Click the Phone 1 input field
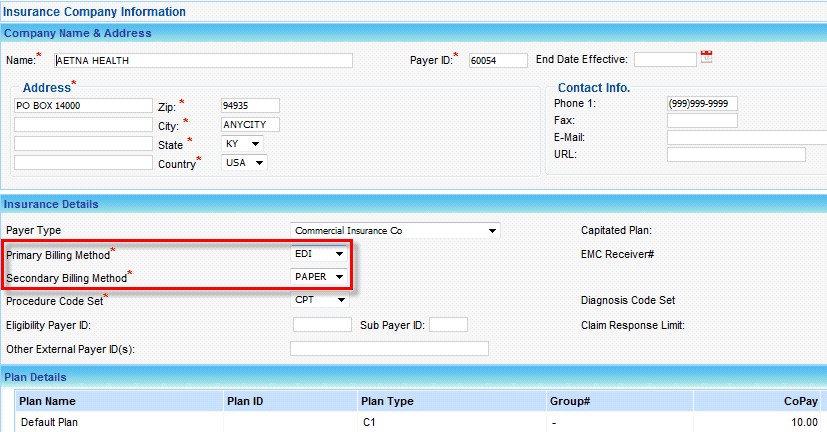This screenshot has height=432, width=827. point(702,103)
